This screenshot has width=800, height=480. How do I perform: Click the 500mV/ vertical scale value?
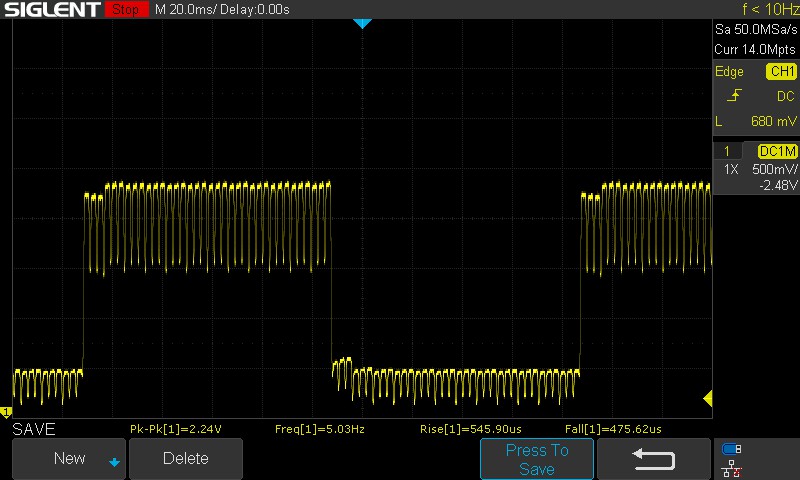pyautogui.click(x=774, y=169)
